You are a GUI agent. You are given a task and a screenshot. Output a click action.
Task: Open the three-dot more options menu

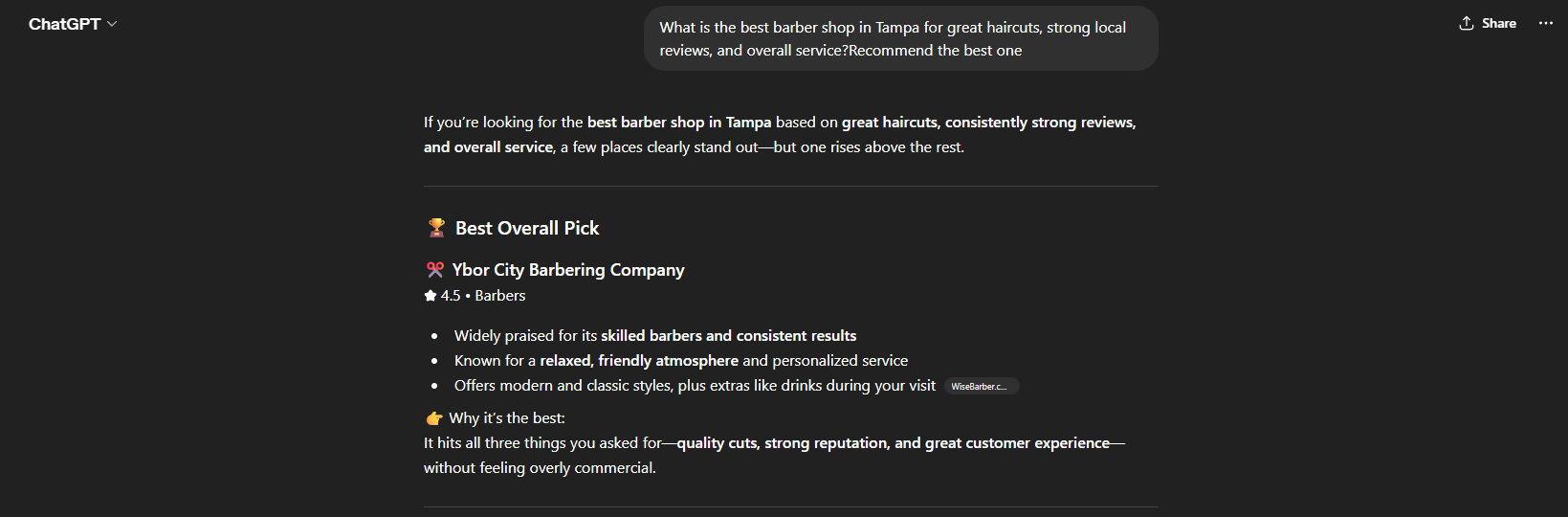click(1545, 23)
